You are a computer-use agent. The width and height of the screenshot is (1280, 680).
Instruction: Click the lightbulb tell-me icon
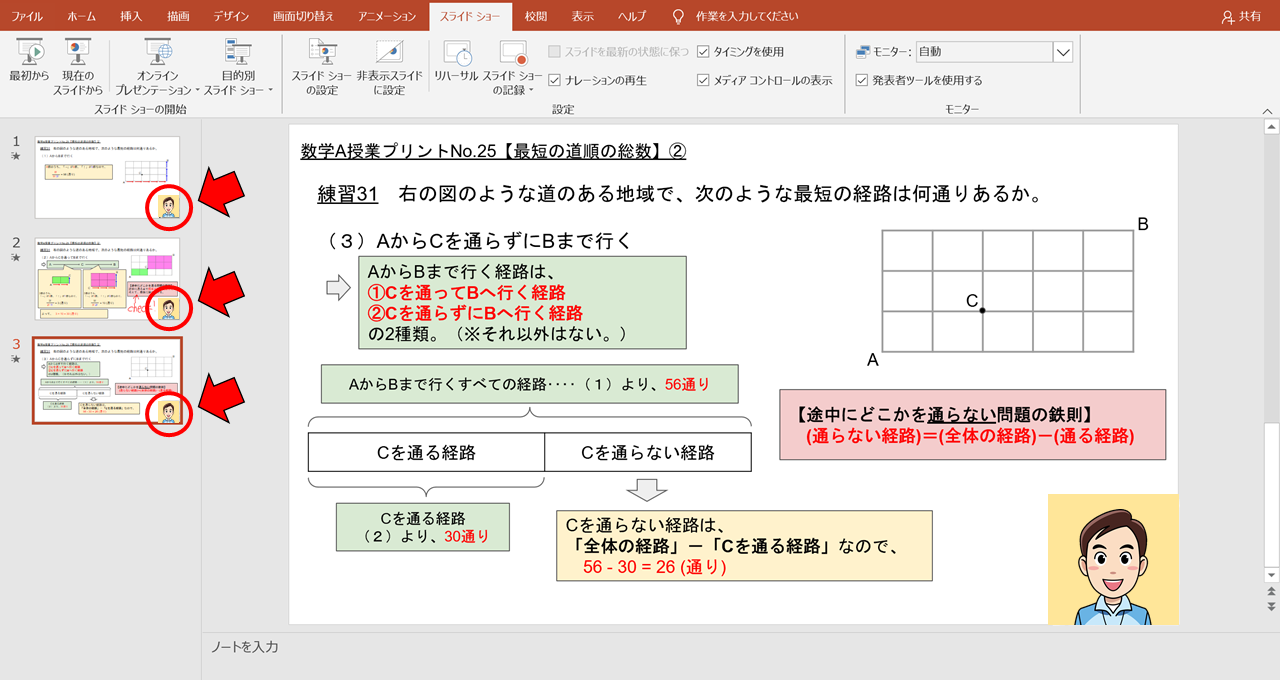(678, 17)
